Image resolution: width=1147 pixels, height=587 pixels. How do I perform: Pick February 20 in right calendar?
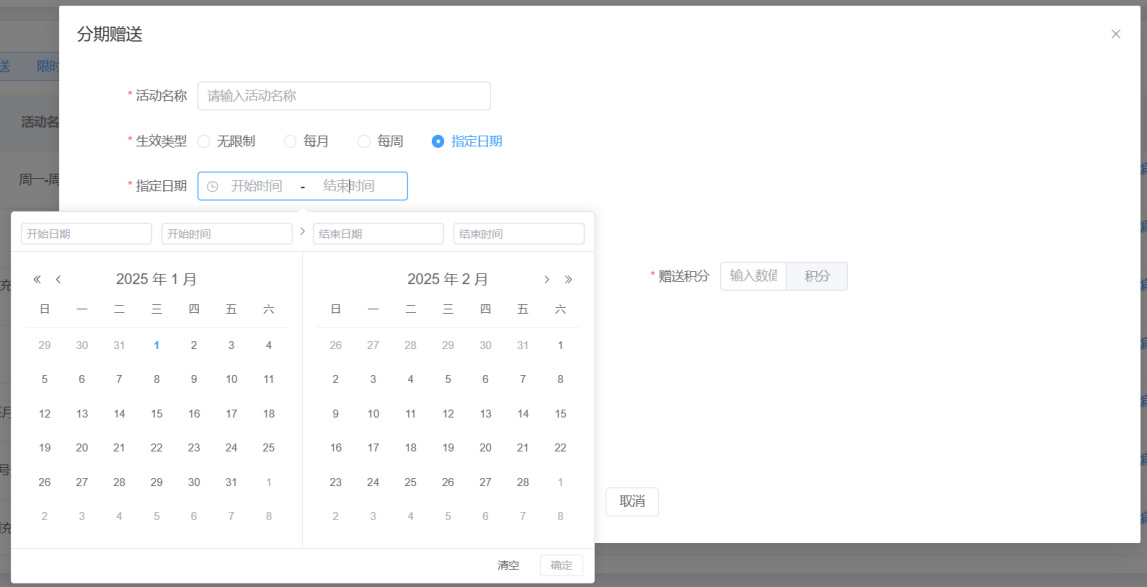coord(485,448)
